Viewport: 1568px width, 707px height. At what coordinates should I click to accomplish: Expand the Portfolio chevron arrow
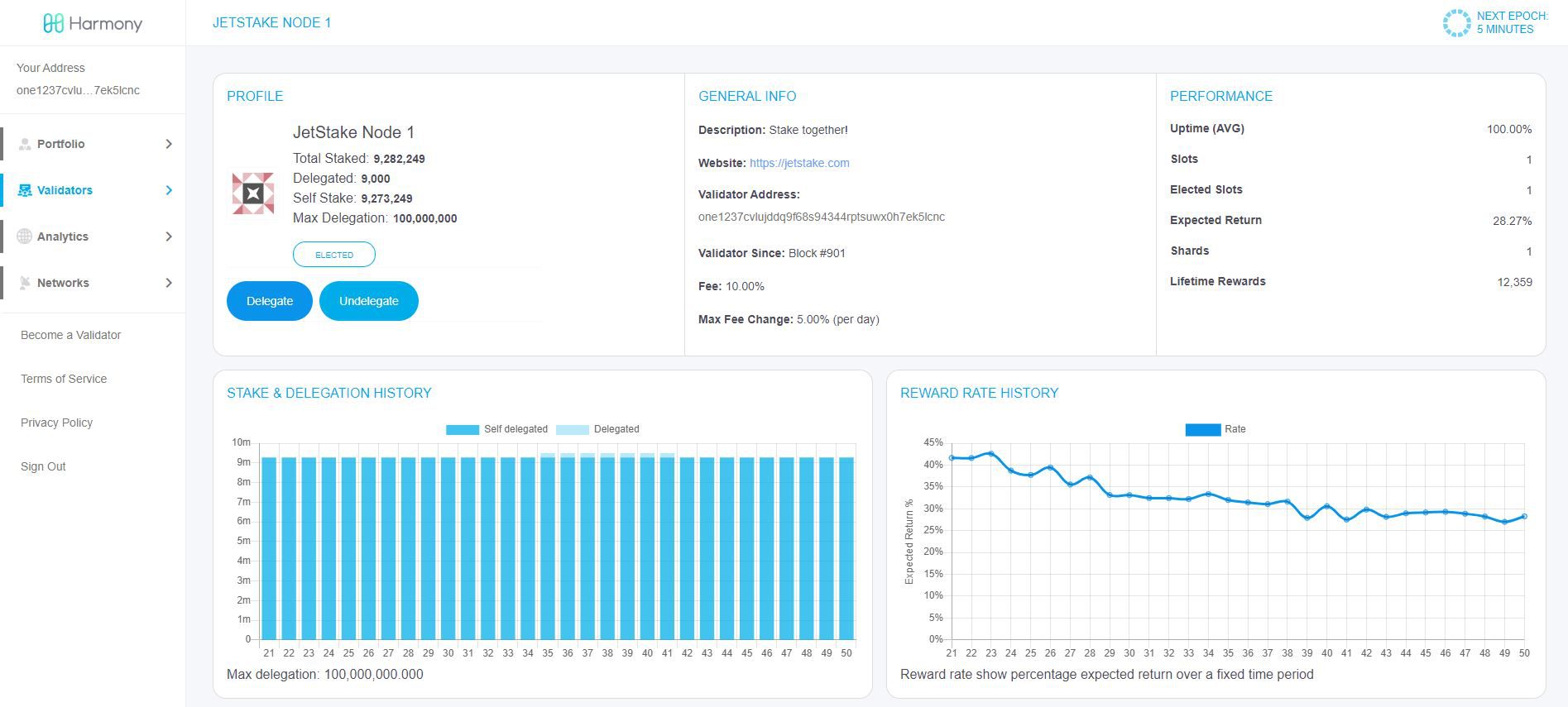tap(169, 144)
